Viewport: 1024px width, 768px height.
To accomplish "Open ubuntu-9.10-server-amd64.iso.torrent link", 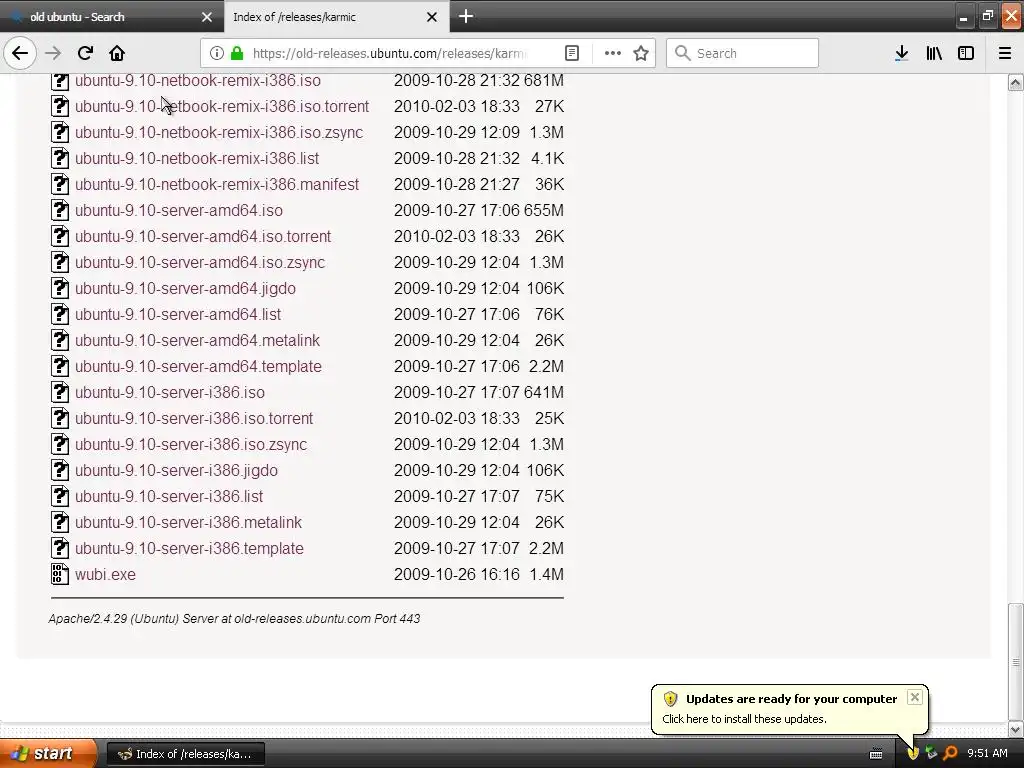I will click(x=202, y=236).
